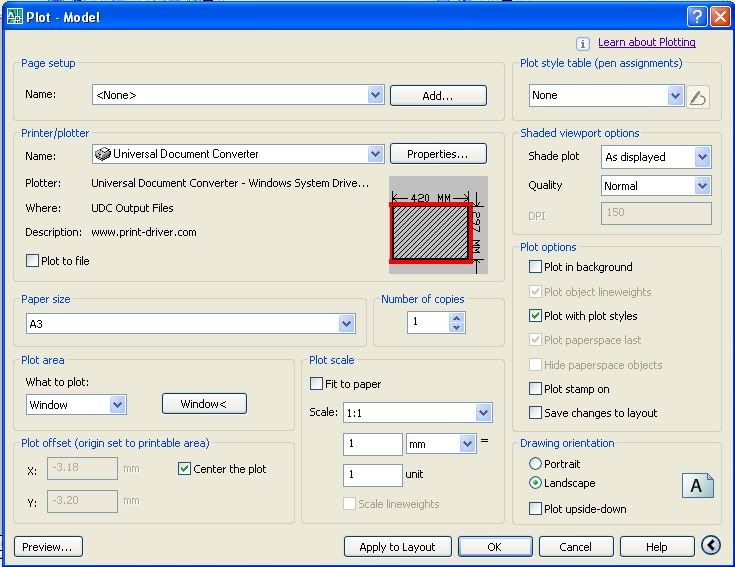Toggle Plot in background option
The height and width of the screenshot is (567, 735).
click(x=535, y=267)
